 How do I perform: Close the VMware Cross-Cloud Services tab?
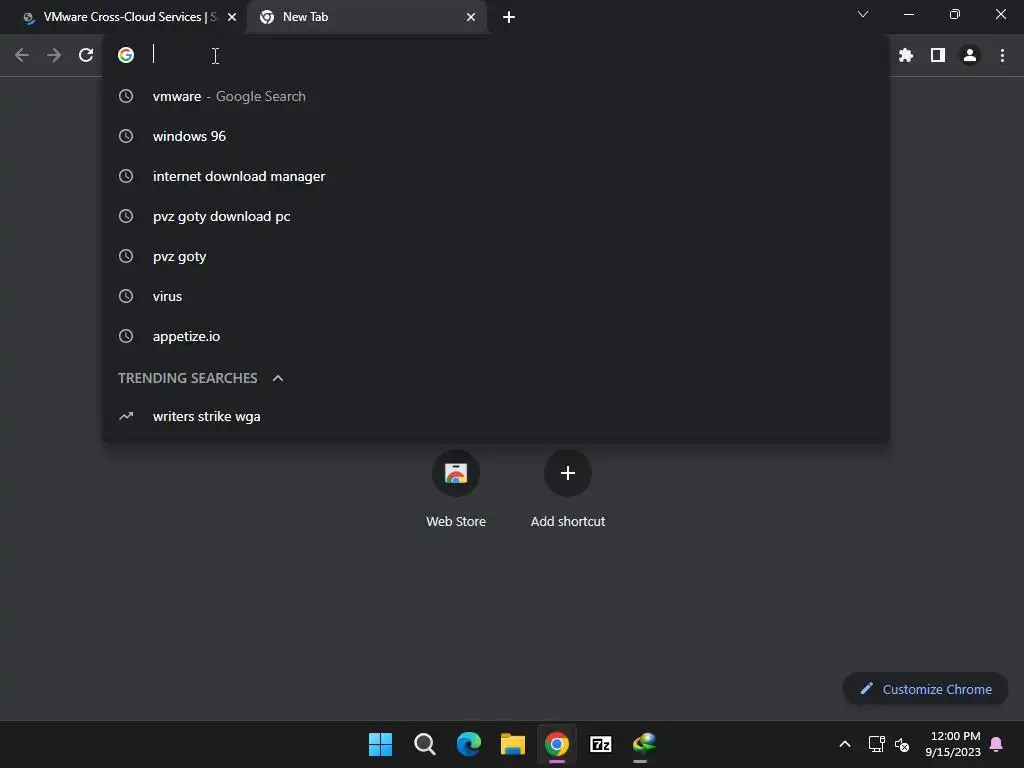(x=232, y=17)
